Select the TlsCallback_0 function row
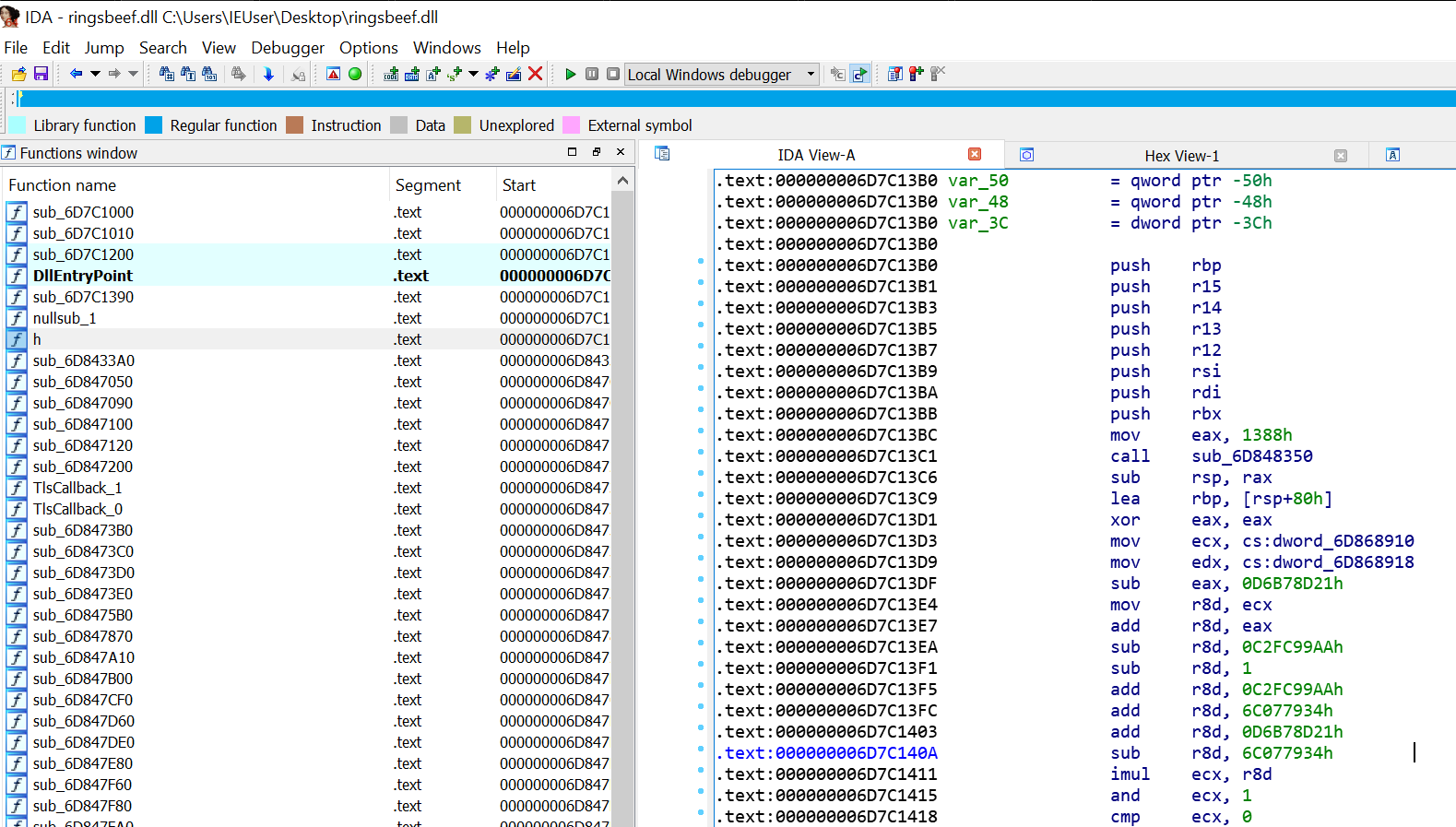This screenshot has width=1456, height=827. [306, 509]
